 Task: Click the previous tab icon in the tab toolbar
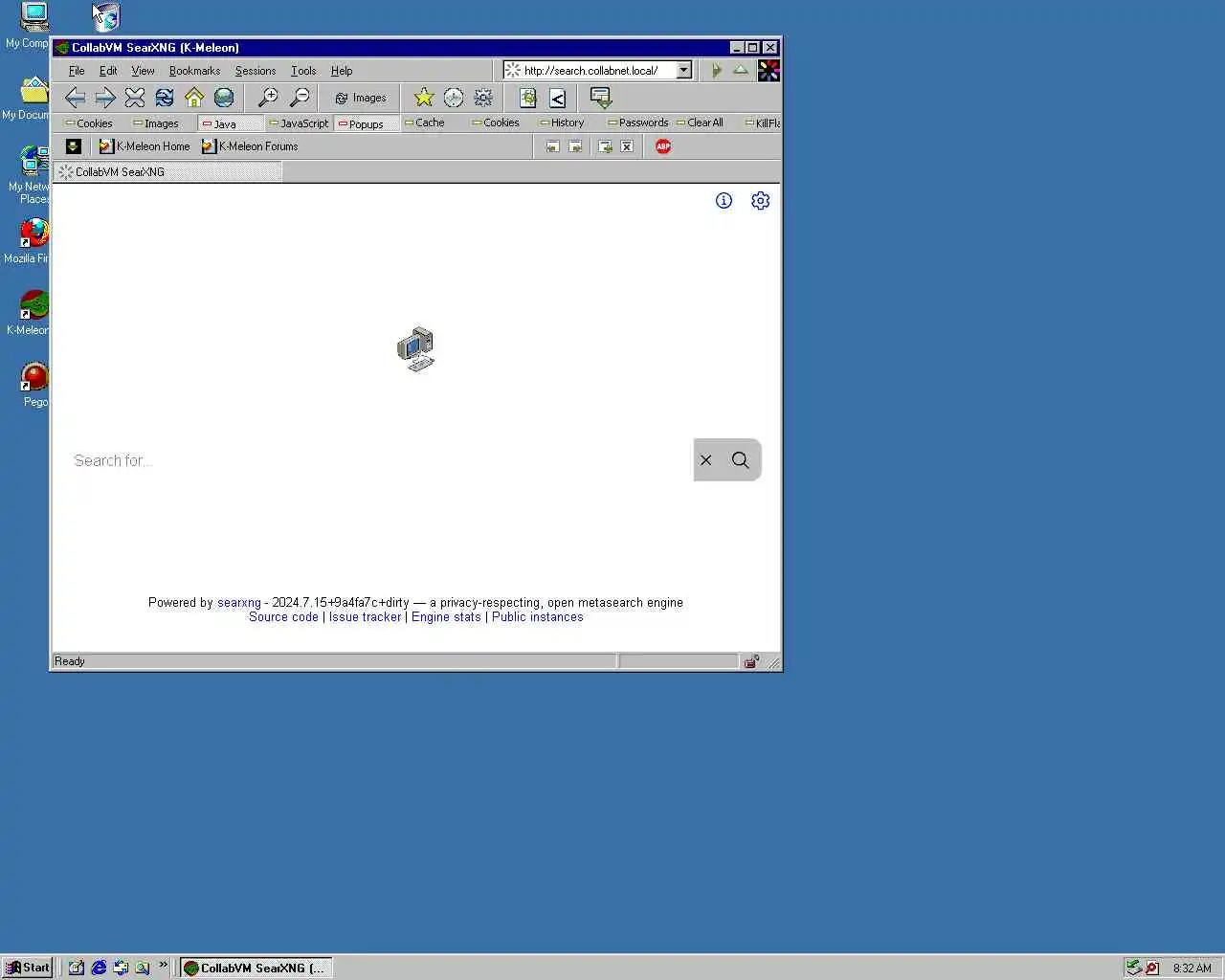click(552, 146)
